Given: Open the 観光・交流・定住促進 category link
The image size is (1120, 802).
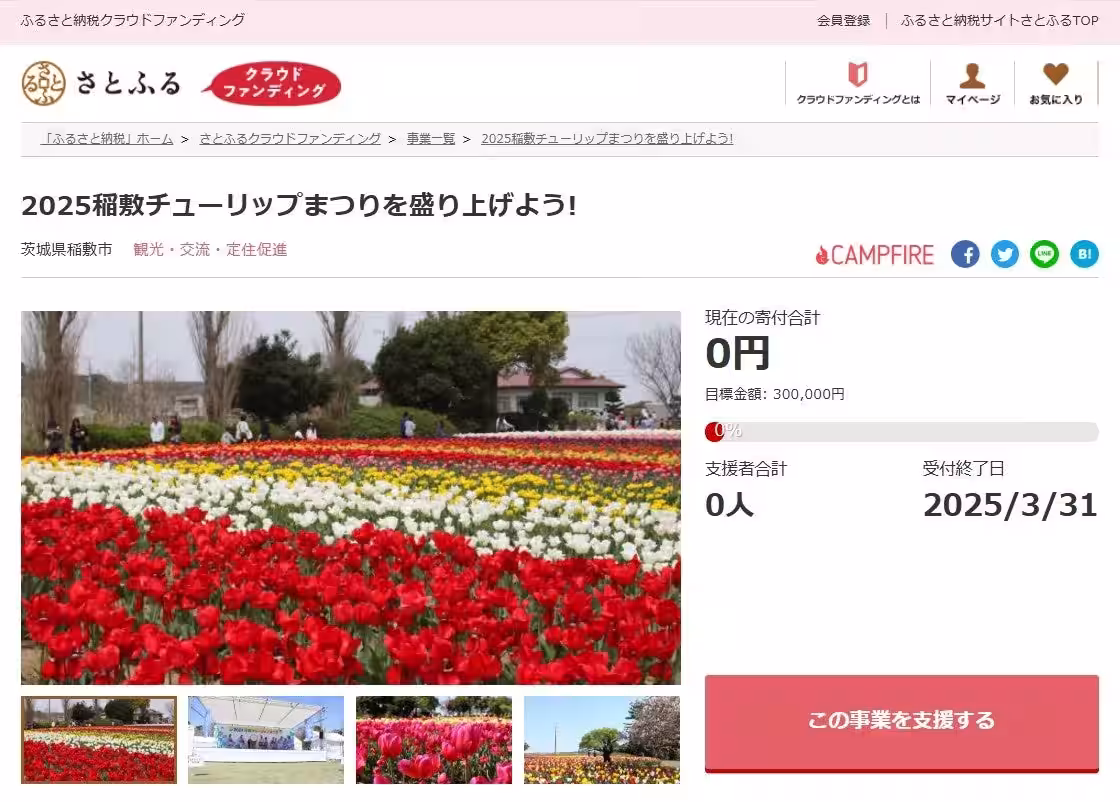Looking at the screenshot, I should (x=210, y=249).
